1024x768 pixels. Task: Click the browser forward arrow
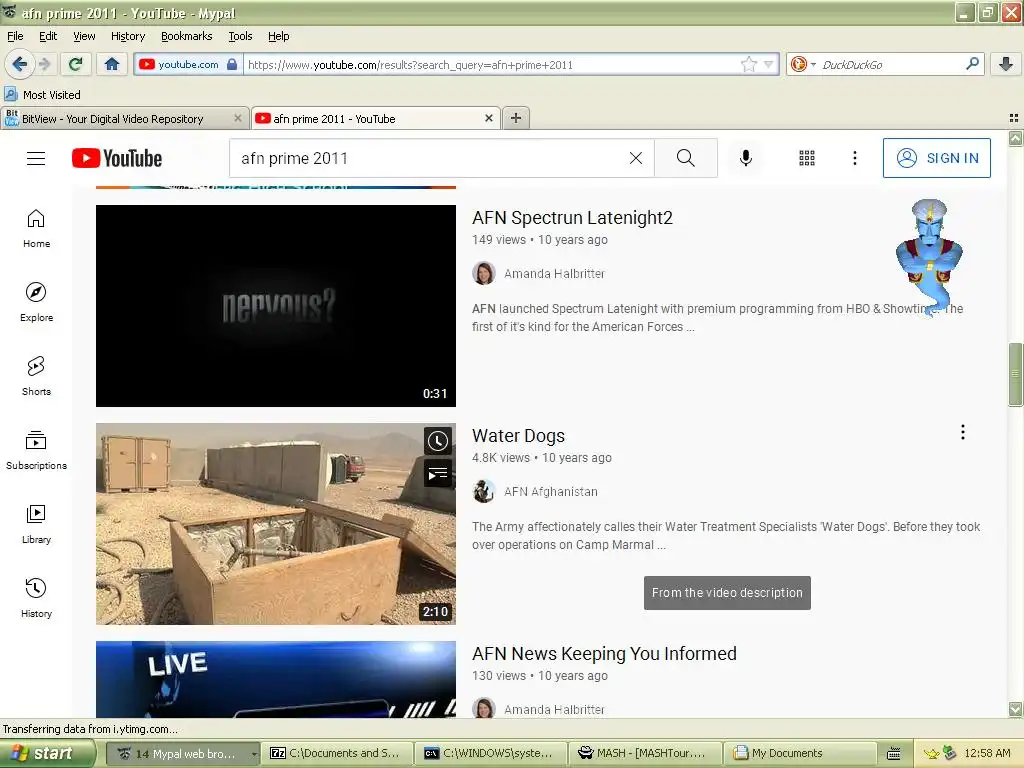pos(44,64)
